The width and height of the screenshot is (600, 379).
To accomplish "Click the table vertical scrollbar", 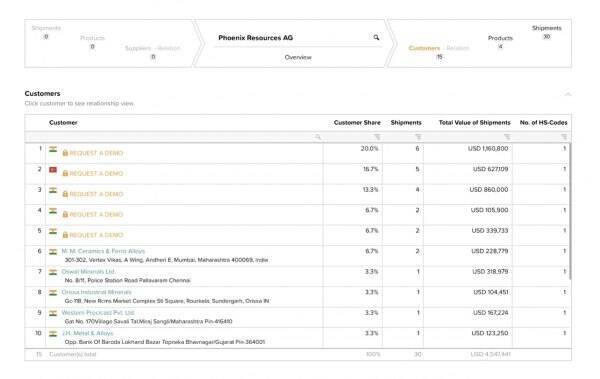I will coord(570,211).
